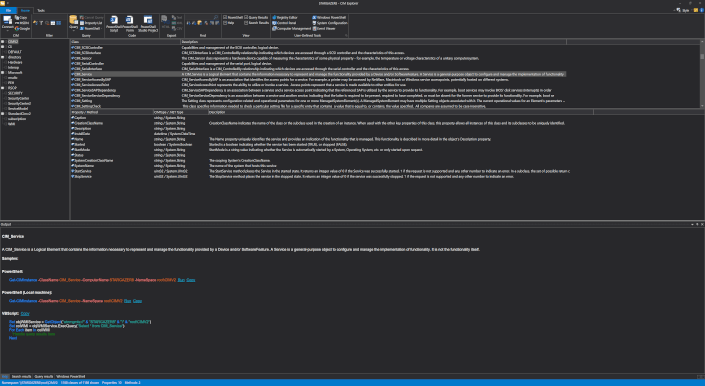Expand the Microsoft namespace node
This screenshot has height=386, width=705.
3,72
